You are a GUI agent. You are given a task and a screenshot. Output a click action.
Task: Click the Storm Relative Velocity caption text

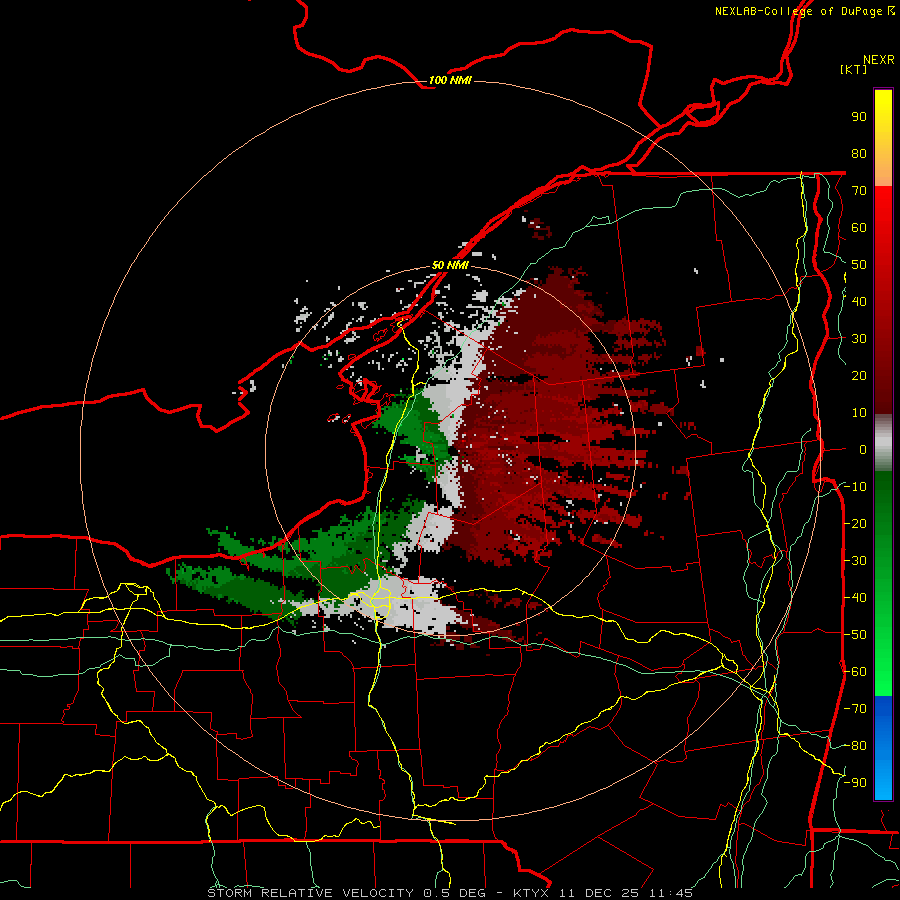(x=450, y=893)
